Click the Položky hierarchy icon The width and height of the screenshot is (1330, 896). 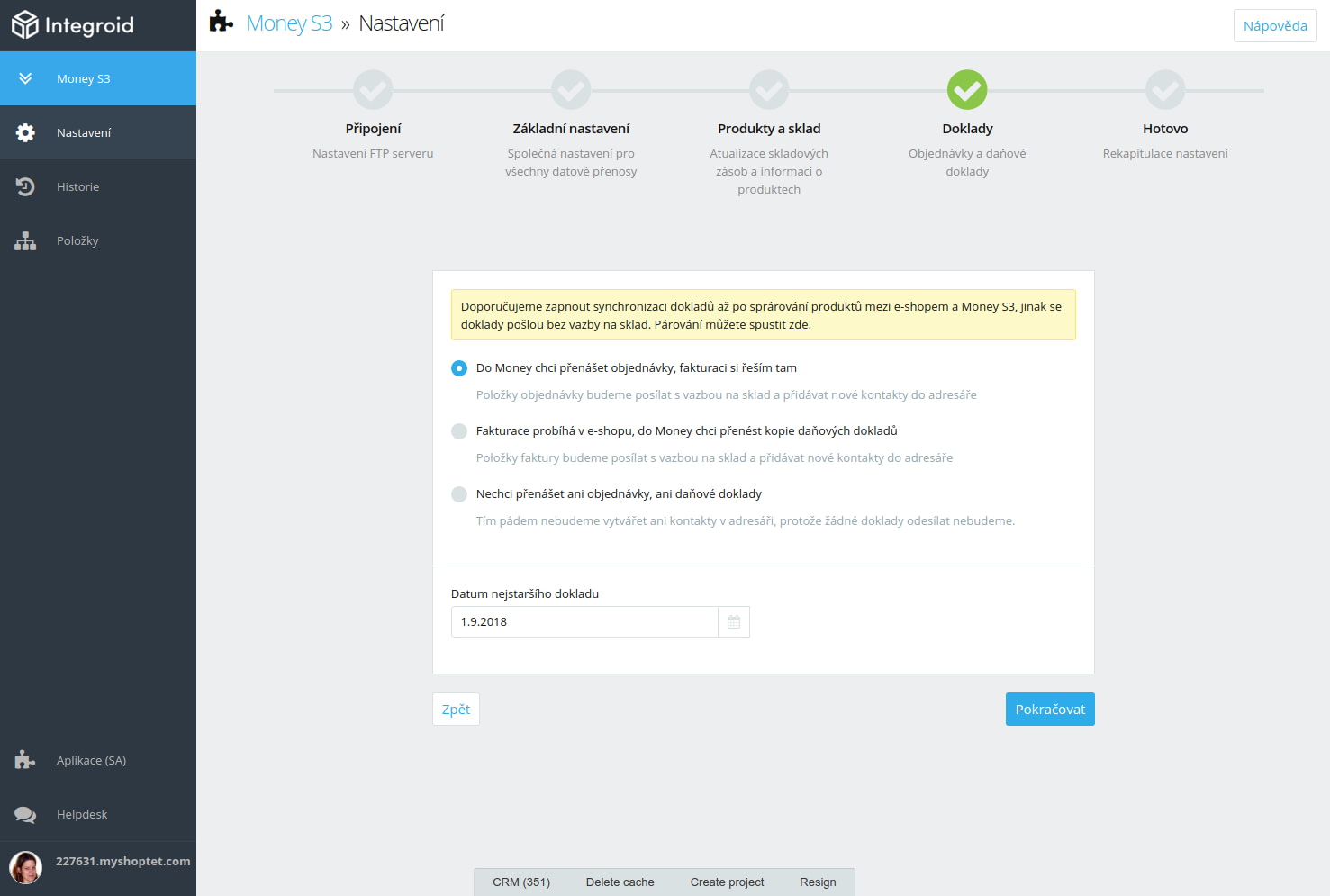(x=25, y=240)
